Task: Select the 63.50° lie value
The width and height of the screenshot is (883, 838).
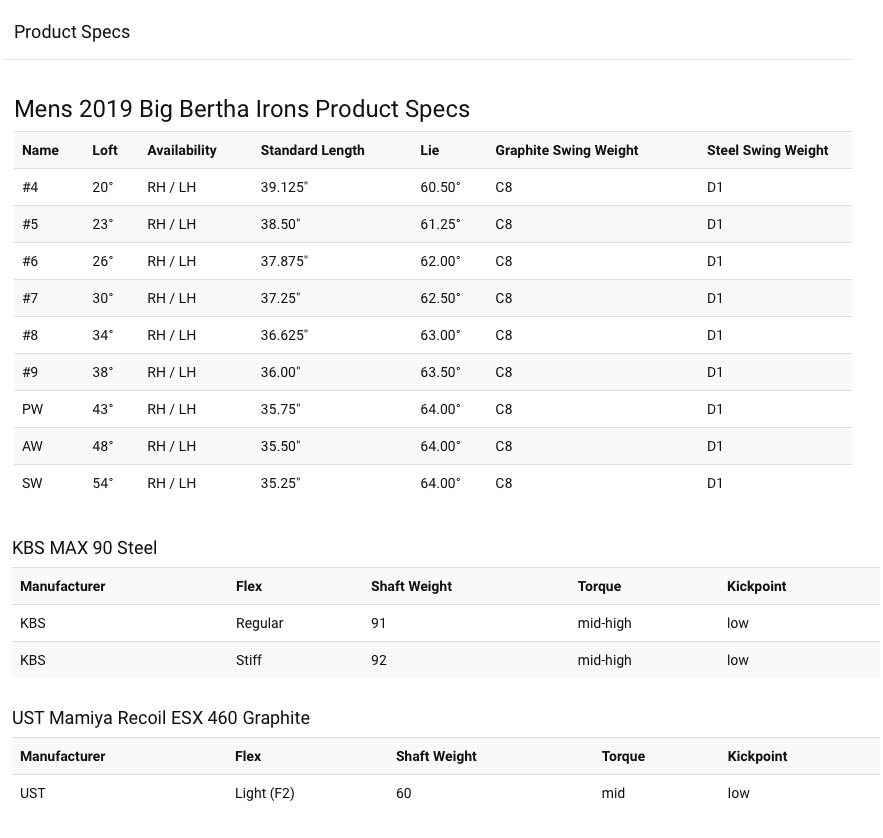Action: (x=440, y=372)
